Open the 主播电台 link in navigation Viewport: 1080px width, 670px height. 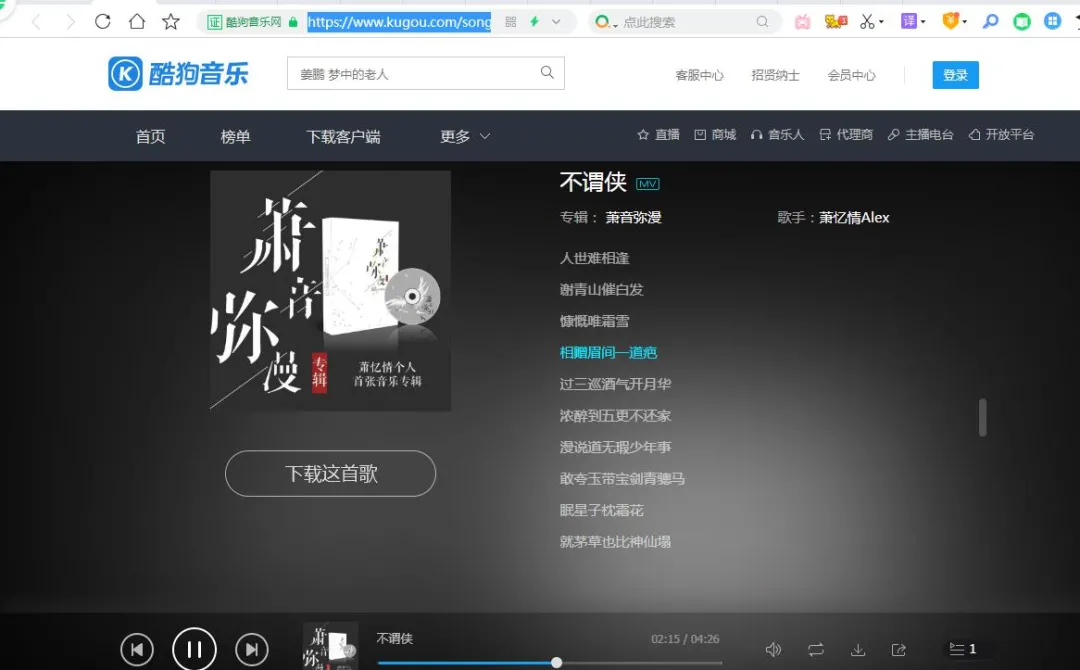(920, 135)
